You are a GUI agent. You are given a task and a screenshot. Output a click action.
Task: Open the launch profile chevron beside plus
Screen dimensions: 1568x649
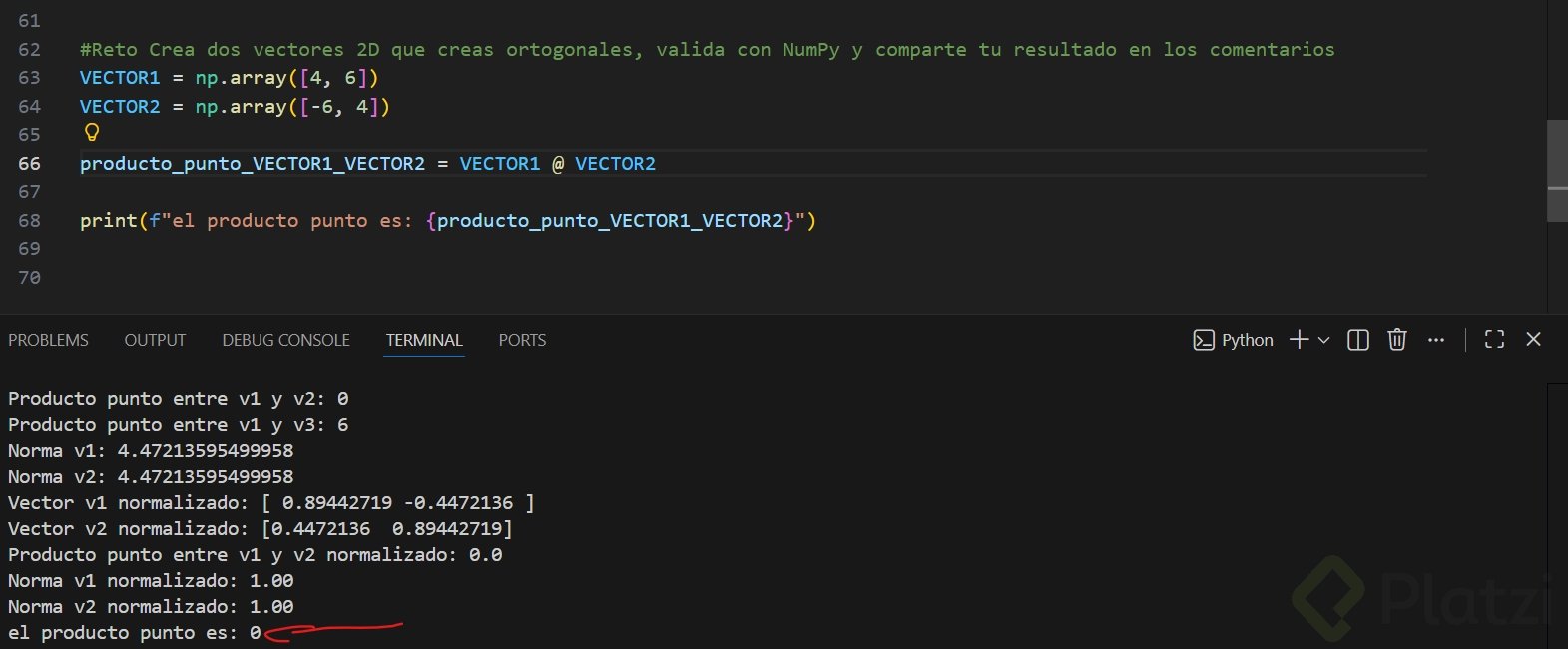tap(1324, 340)
